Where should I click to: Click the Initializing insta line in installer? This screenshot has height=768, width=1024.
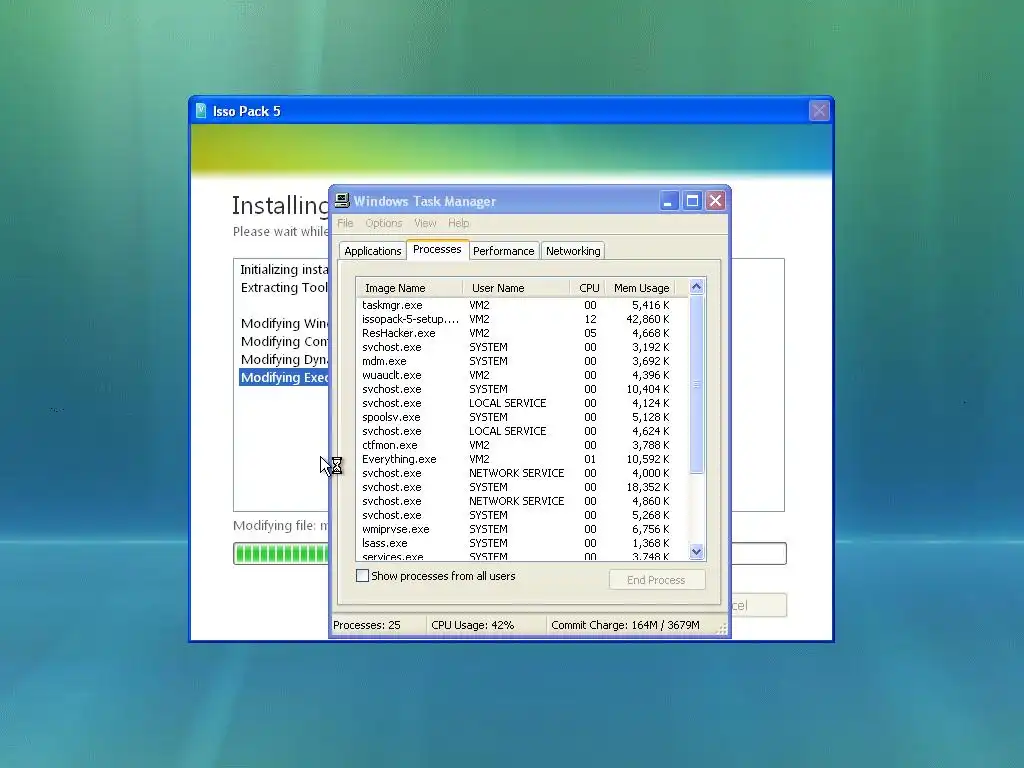[284, 269]
